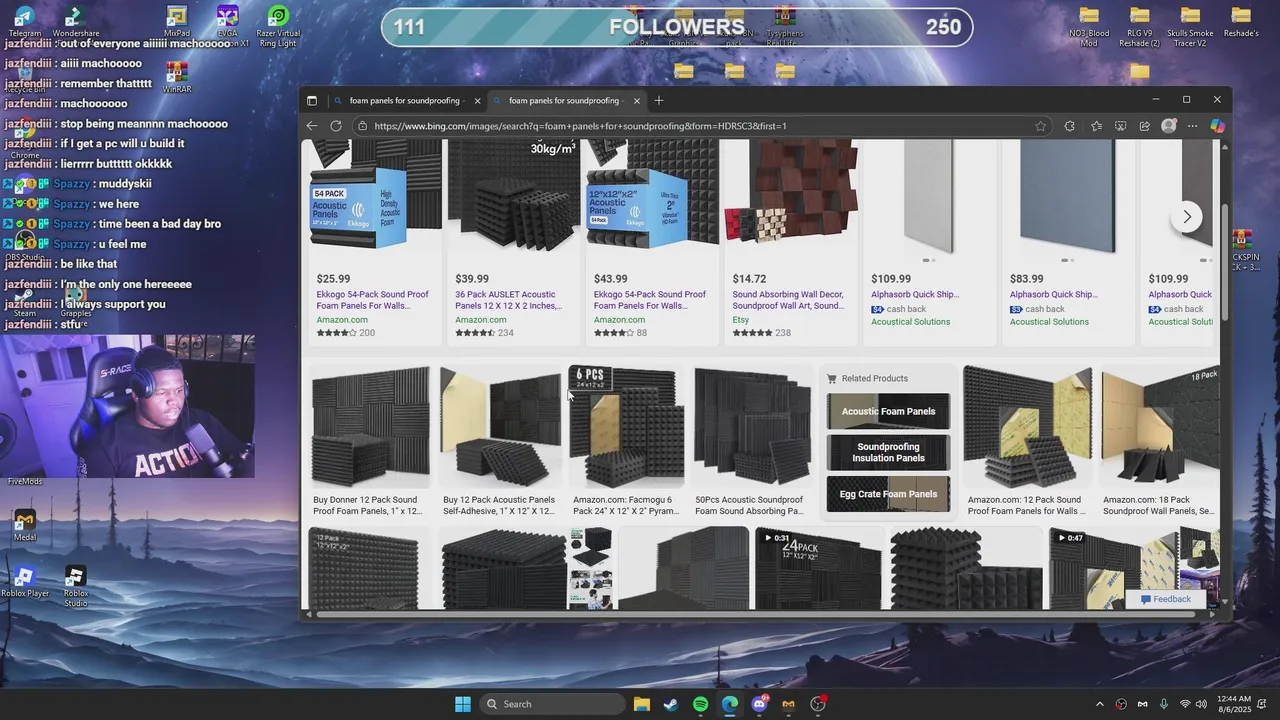This screenshot has height=720, width=1280.
Task: Open the Edge extensions puzzle icon
Action: click(x=1070, y=126)
